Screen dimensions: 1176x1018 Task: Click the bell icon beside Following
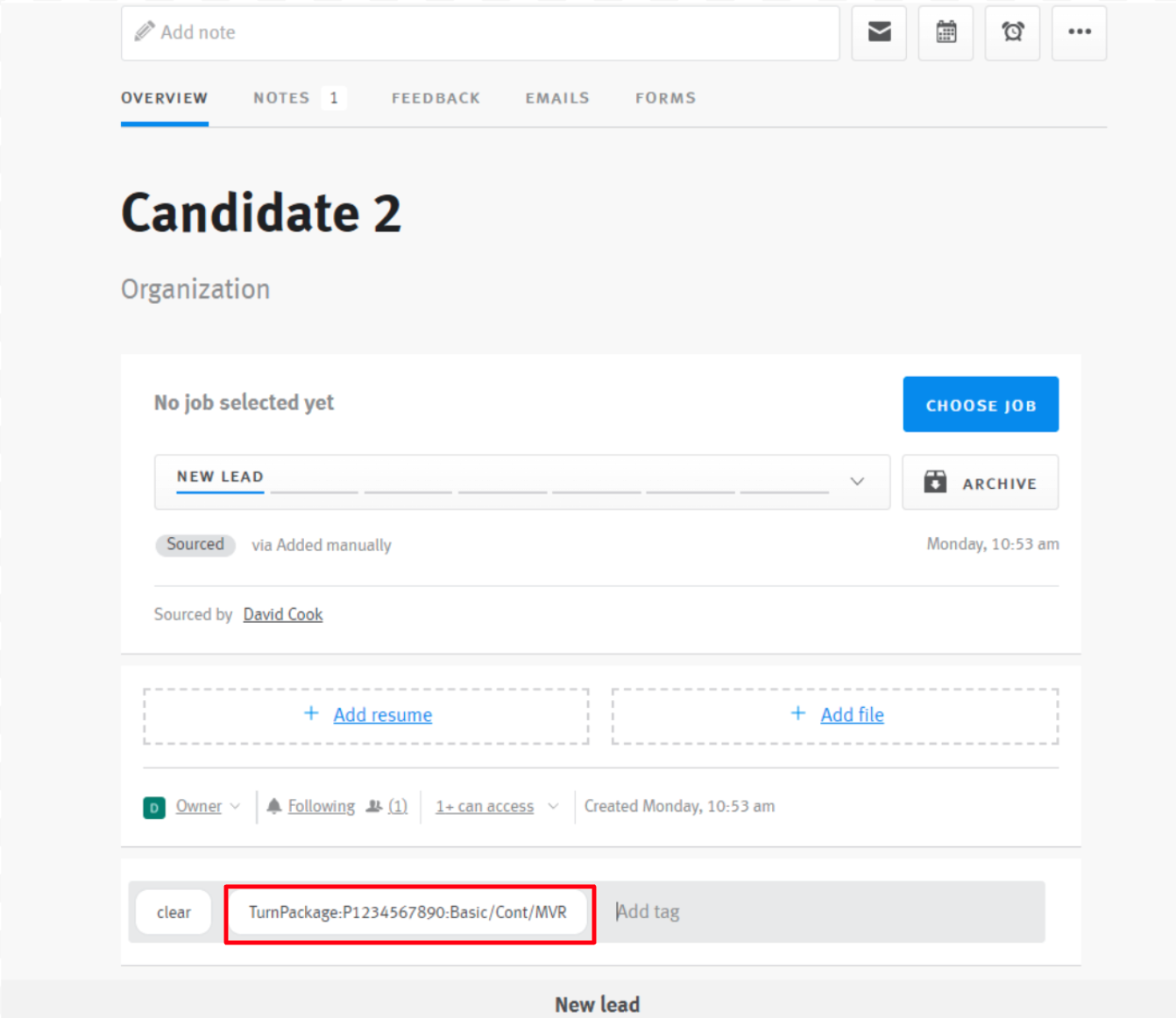tap(274, 806)
